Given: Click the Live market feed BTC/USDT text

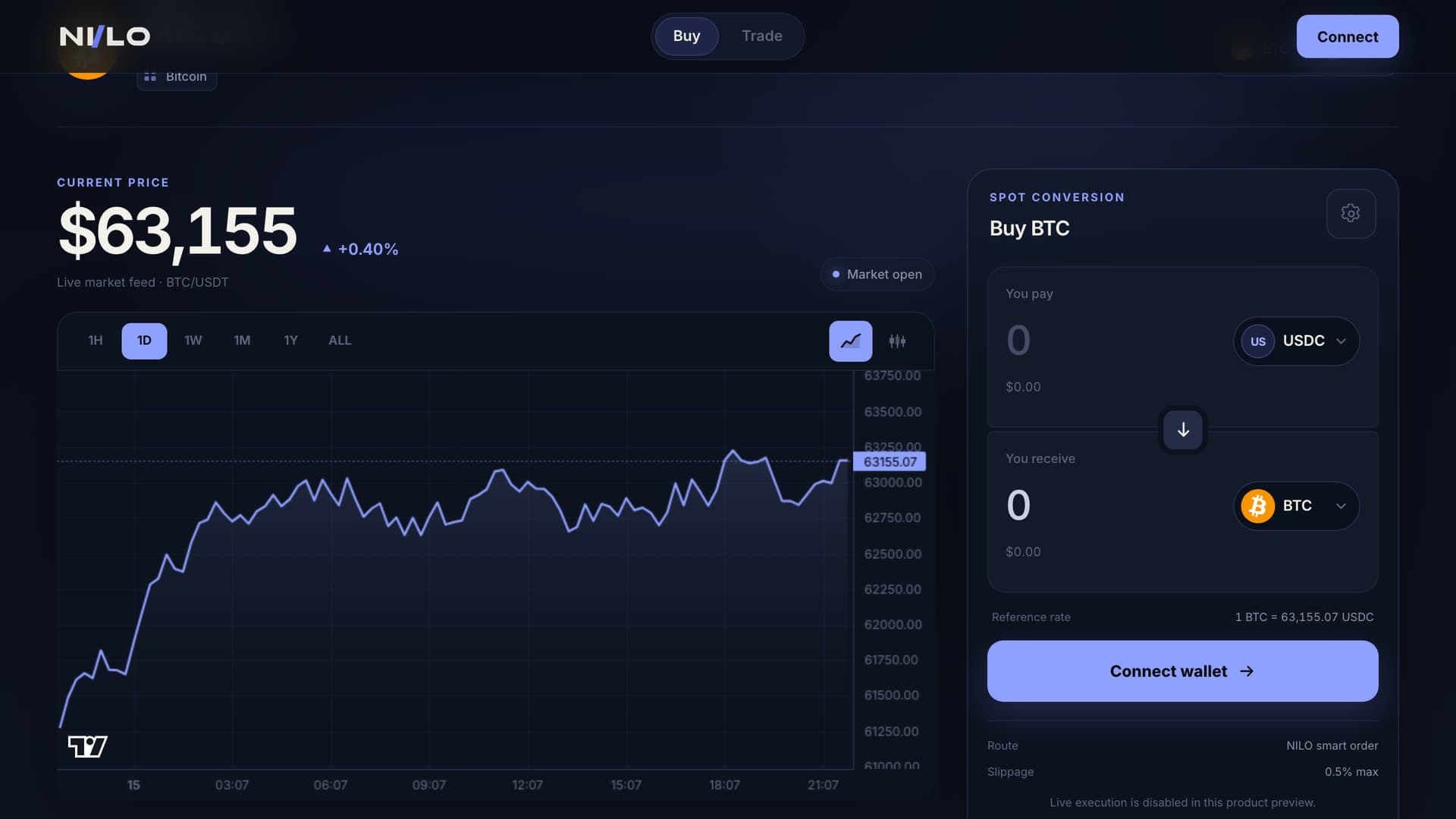Looking at the screenshot, I should pyautogui.click(x=143, y=282).
